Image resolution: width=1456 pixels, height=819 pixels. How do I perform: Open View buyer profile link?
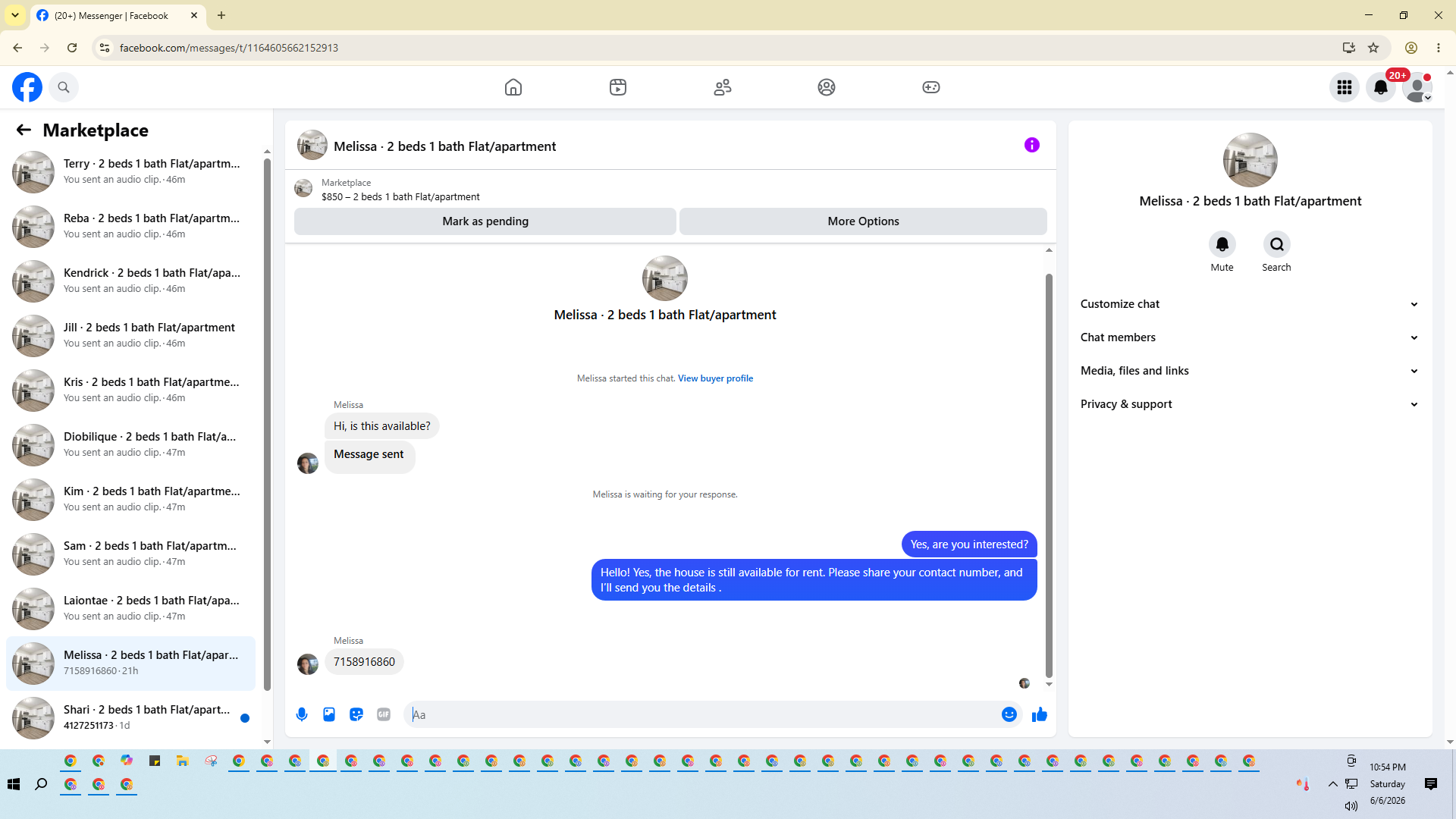coord(715,378)
